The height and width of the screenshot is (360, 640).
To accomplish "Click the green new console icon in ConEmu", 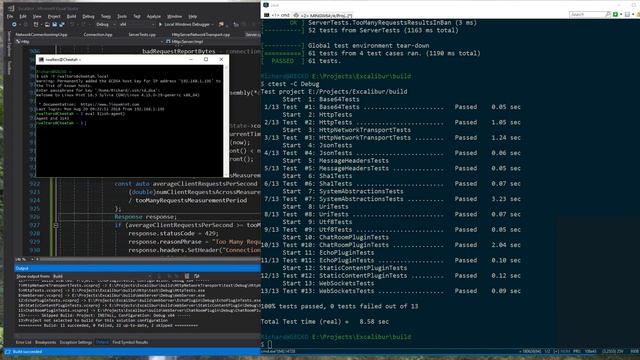I will coord(616,14).
